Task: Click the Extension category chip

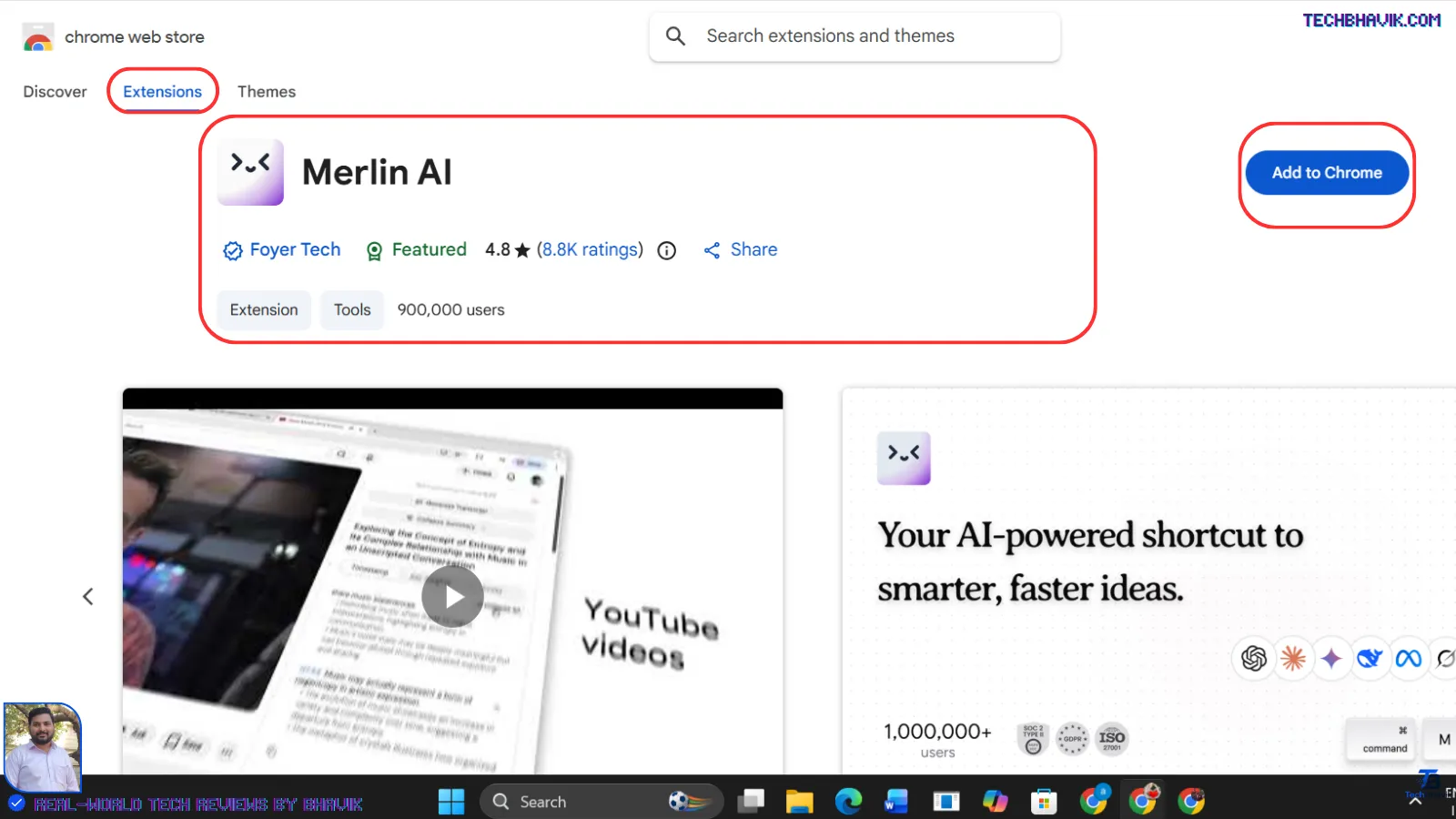Action: [264, 310]
